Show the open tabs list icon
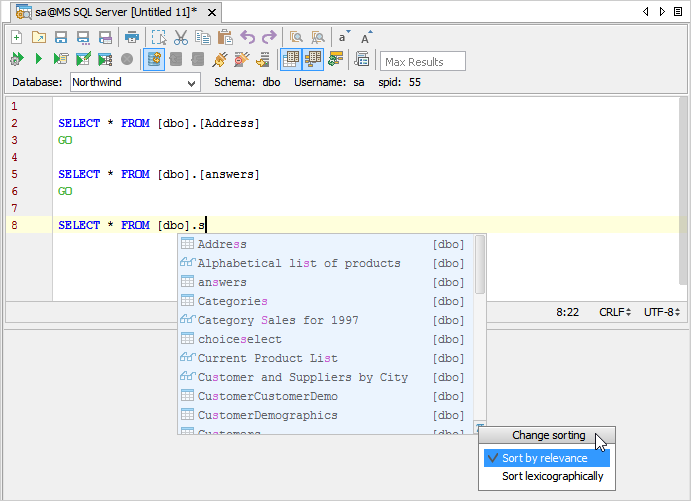Image resolution: width=691 pixels, height=501 pixels. 678,11
